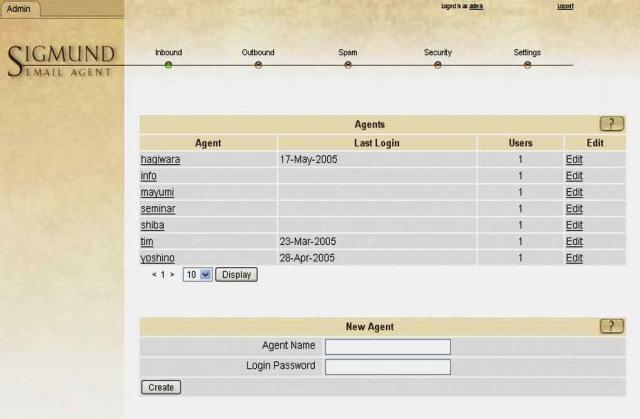Edit the info agent
This screenshot has height=419, width=640.
click(574, 176)
